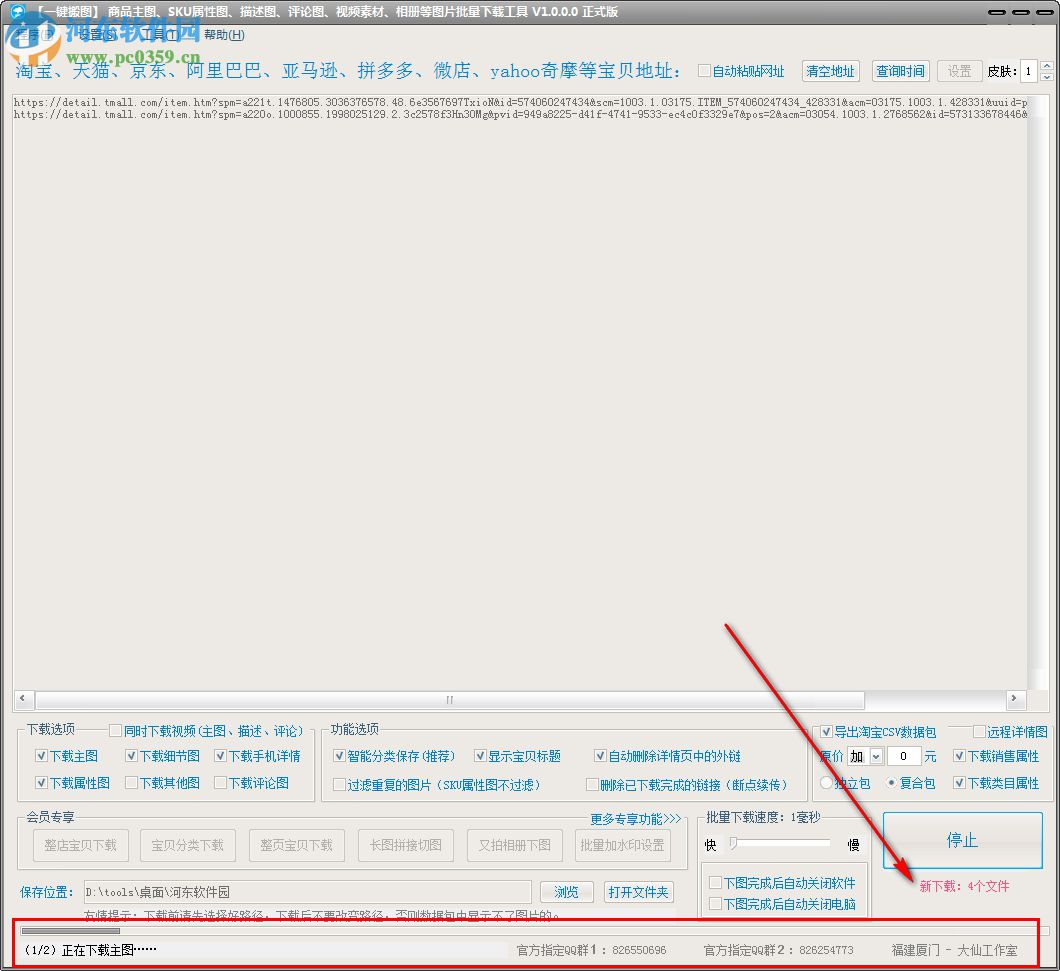Click the 皮肤 number field

click(1028, 71)
